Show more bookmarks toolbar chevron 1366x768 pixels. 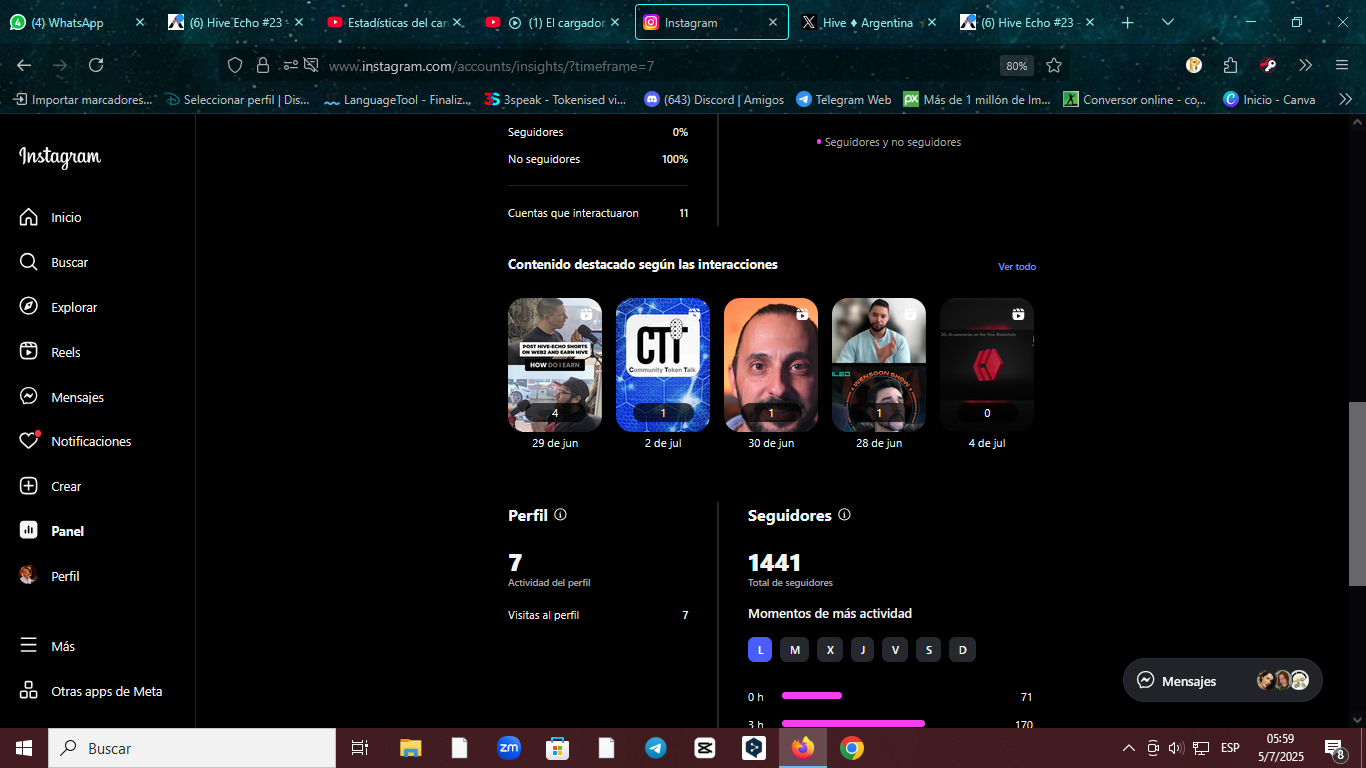(1345, 99)
